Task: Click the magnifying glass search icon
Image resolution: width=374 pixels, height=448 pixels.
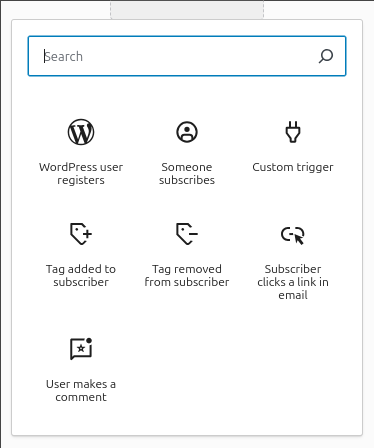Action: [x=326, y=56]
